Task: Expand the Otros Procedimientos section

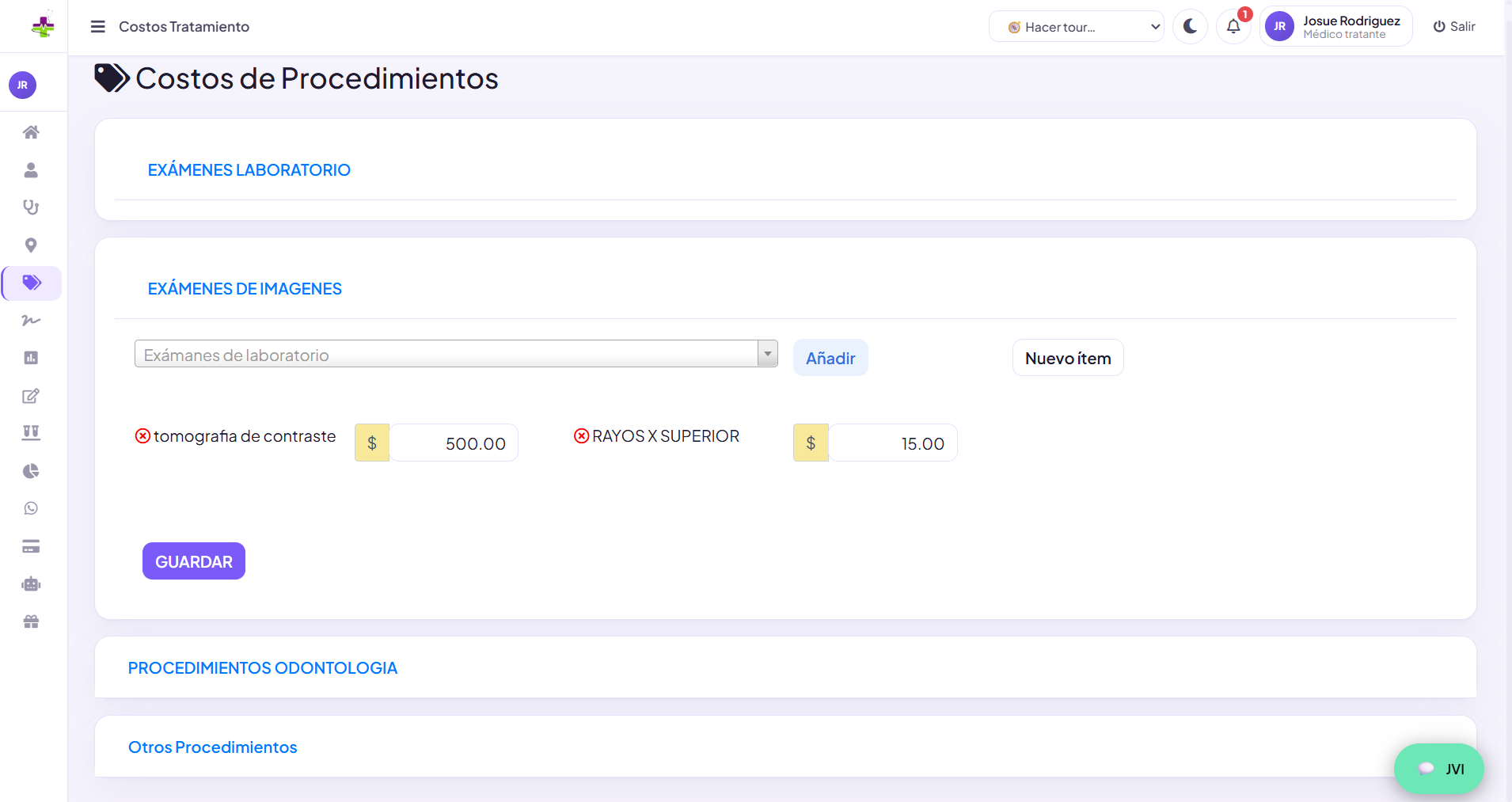Action: (213, 747)
